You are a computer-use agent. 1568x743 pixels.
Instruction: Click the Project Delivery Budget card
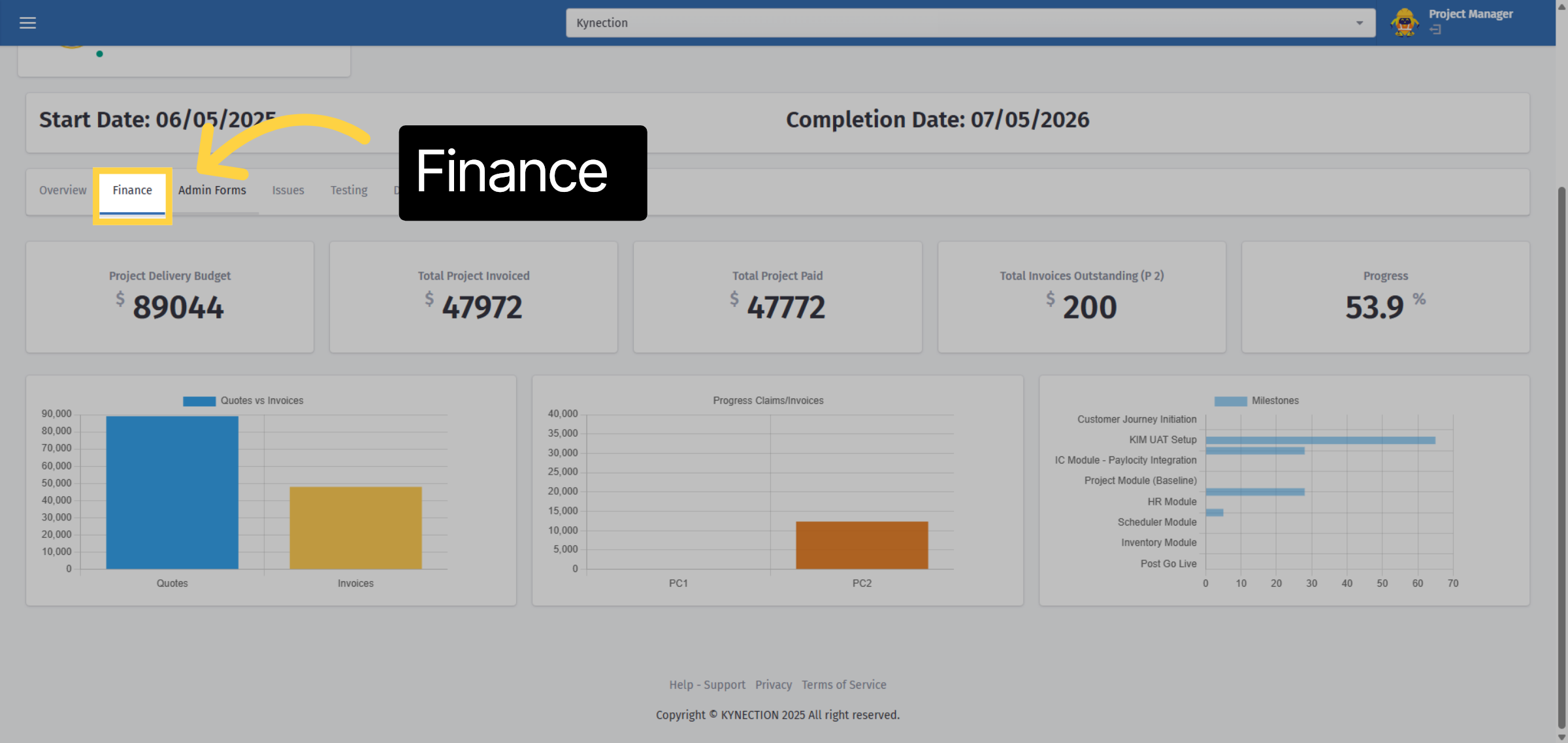(x=170, y=297)
